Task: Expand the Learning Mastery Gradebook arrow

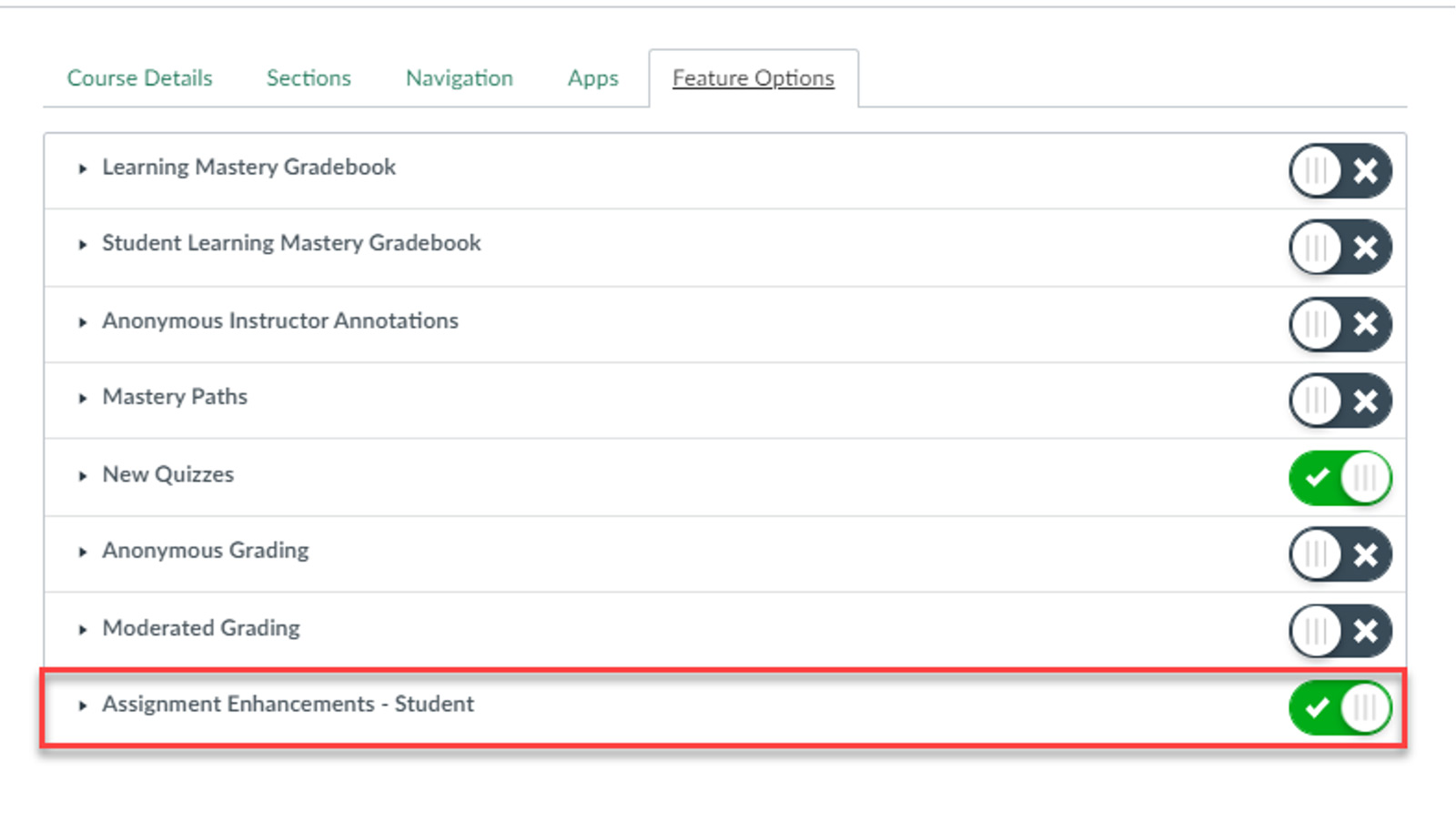Action: coord(83,168)
